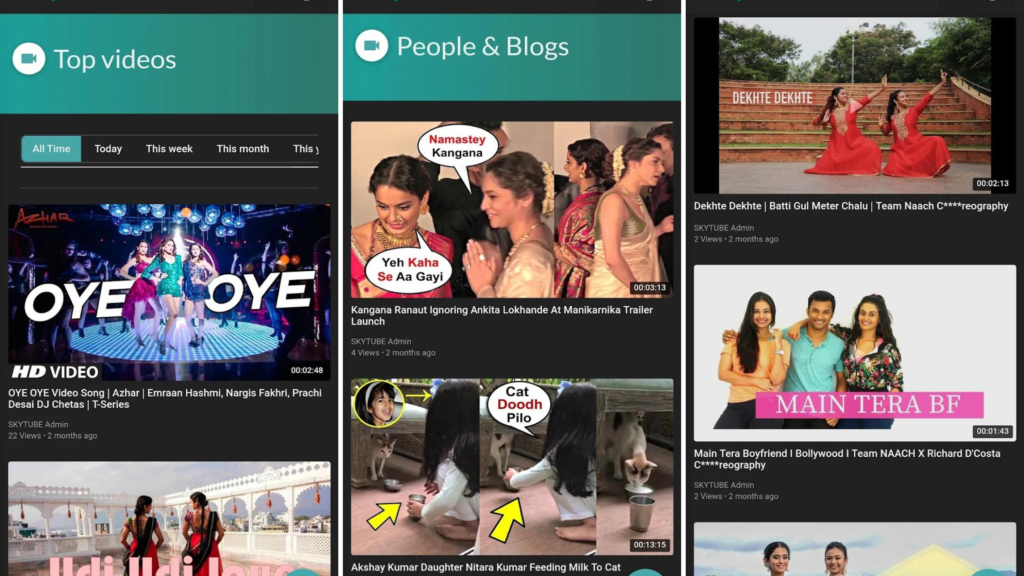Switch to the This week tab
Image resolution: width=1024 pixels, height=576 pixels.
pos(169,149)
